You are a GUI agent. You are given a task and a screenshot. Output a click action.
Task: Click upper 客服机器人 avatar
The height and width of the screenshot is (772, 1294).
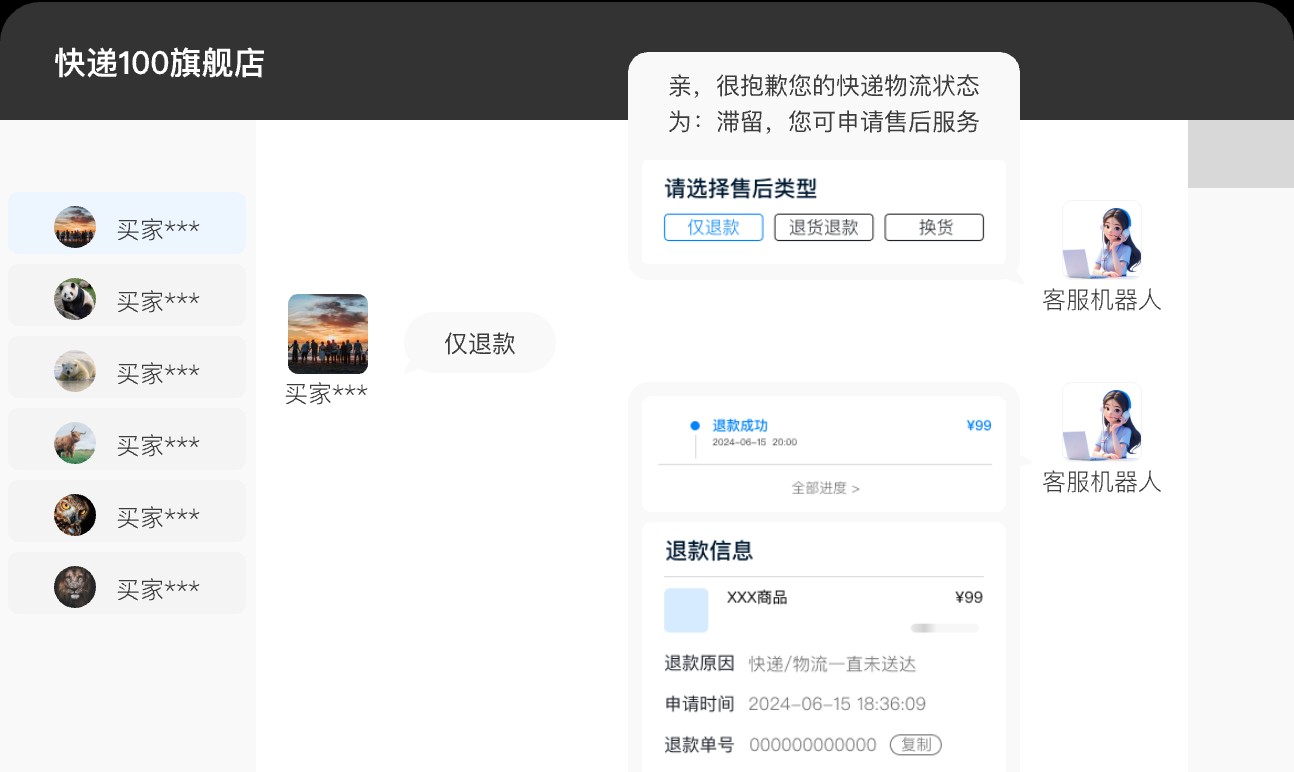point(1102,240)
